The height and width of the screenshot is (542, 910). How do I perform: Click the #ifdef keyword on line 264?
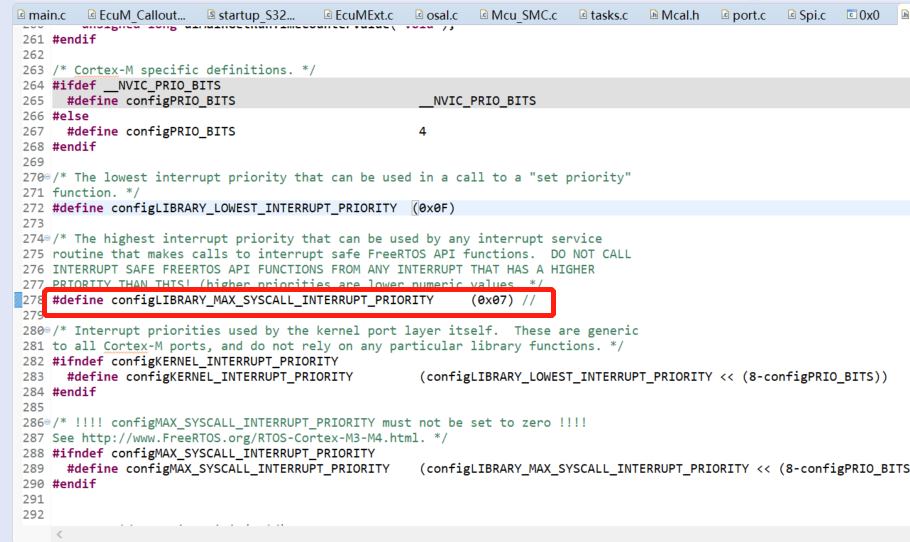coord(74,85)
